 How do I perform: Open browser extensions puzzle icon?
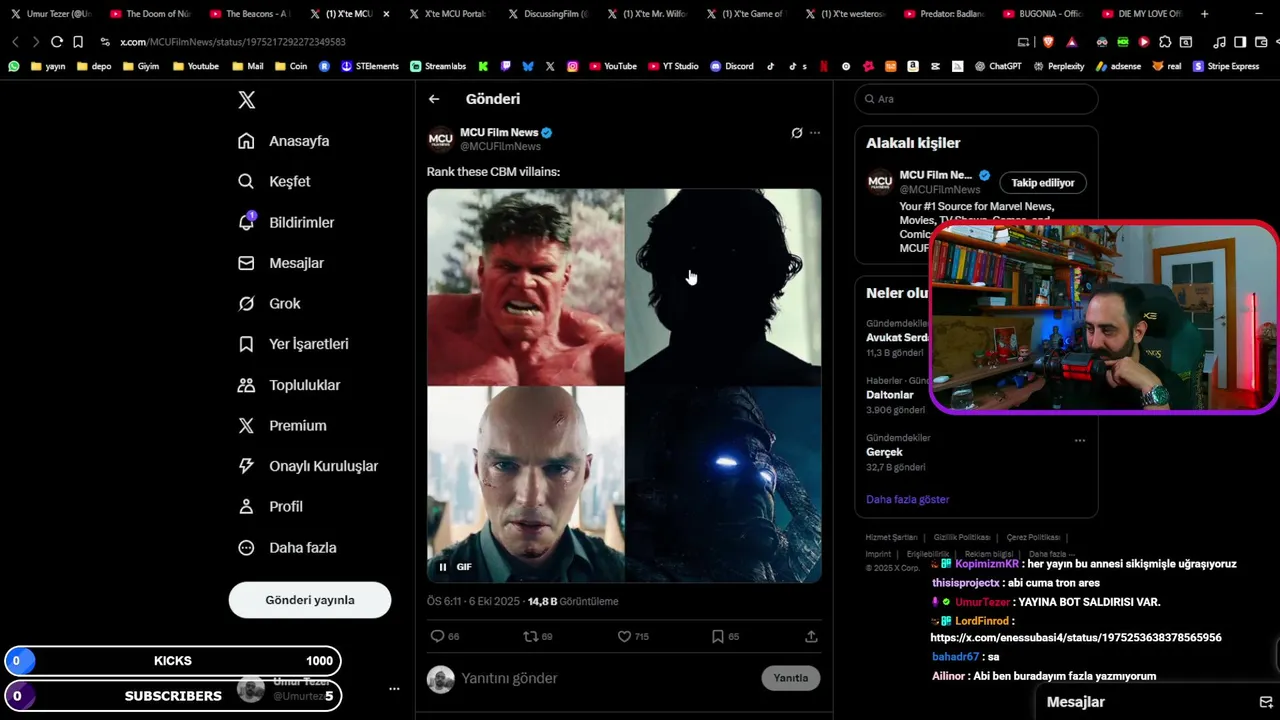[1165, 42]
